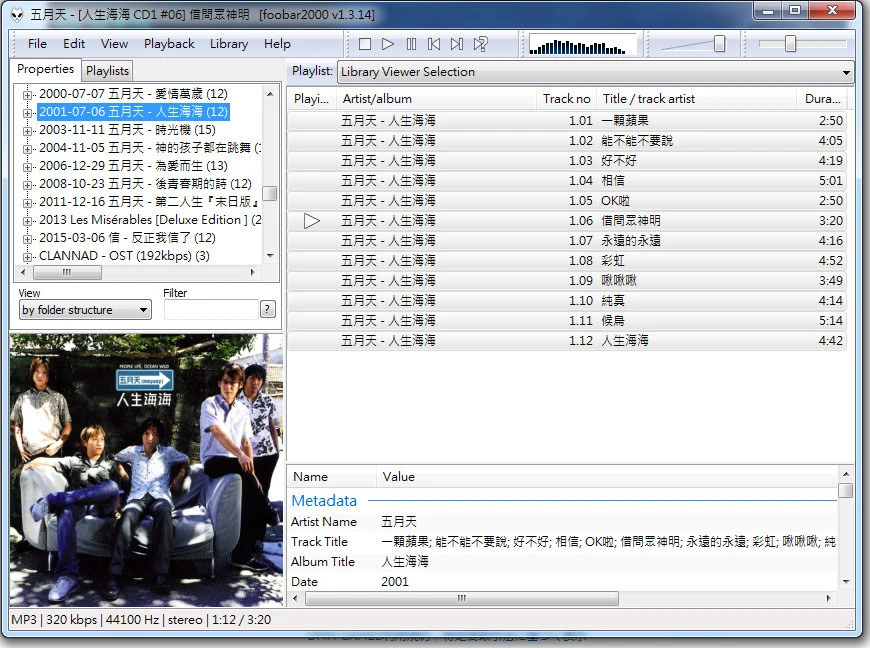Image resolution: width=870 pixels, height=648 pixels.
Task: Click the Filter text input field
Action: tap(210, 310)
